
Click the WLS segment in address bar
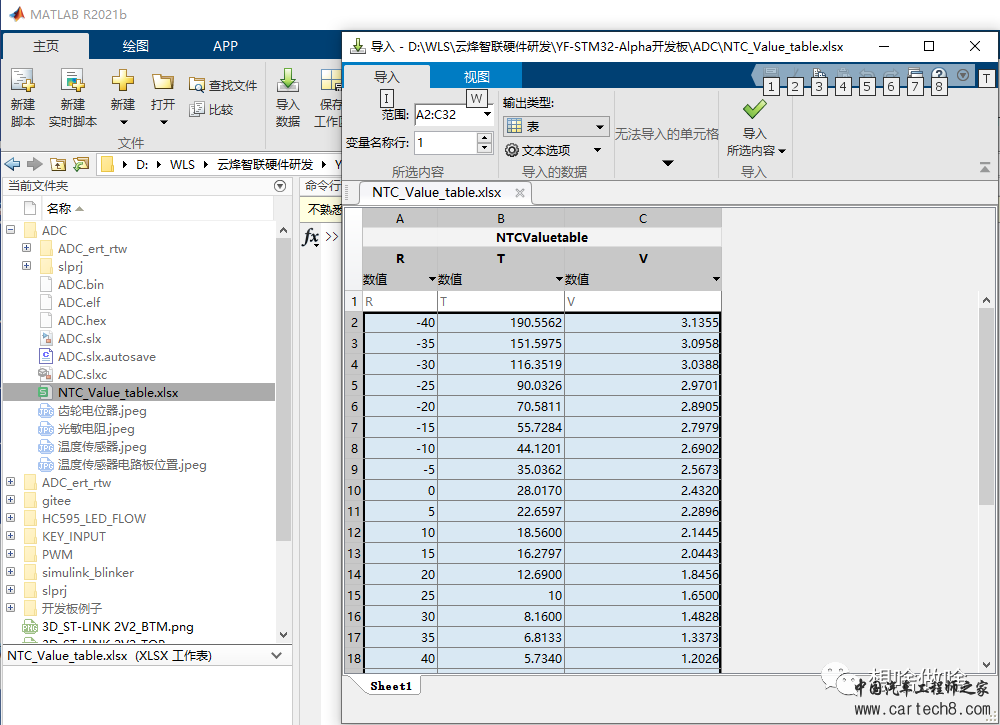click(182, 165)
